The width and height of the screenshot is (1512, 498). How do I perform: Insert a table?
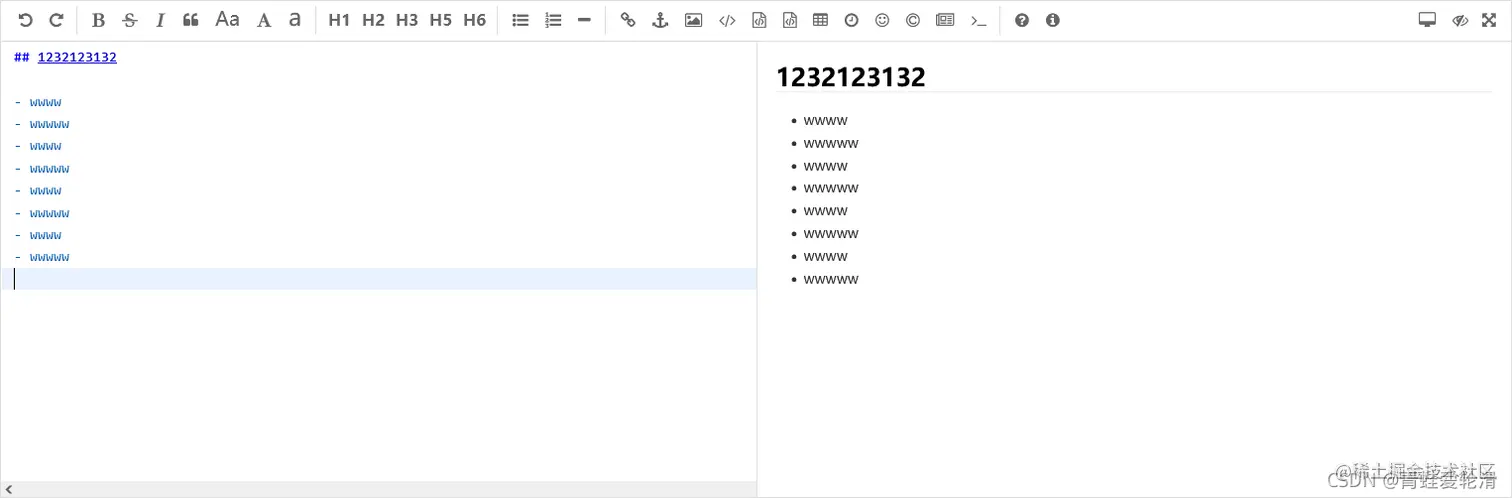tap(821, 20)
